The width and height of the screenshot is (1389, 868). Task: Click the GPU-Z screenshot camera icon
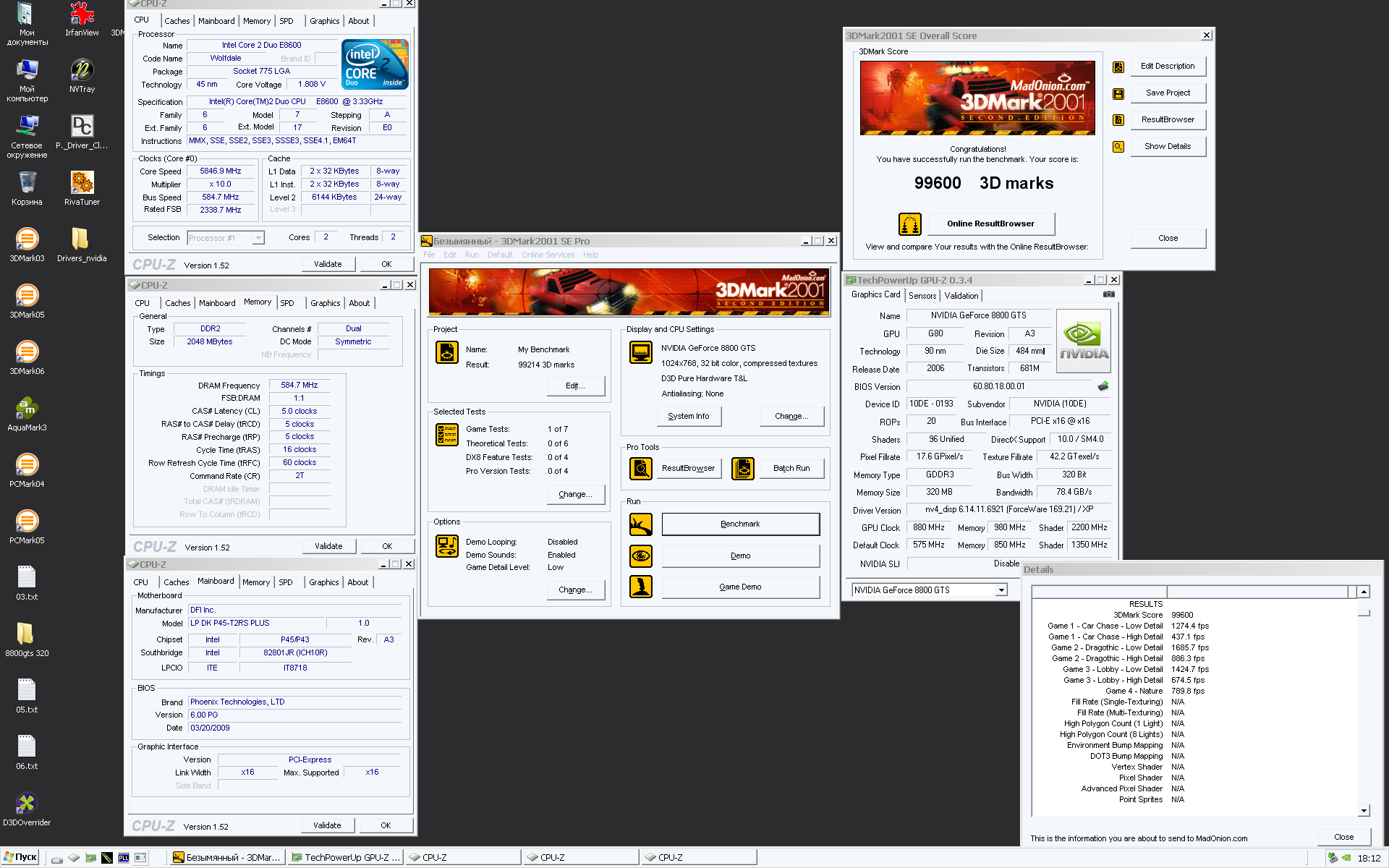1109,294
